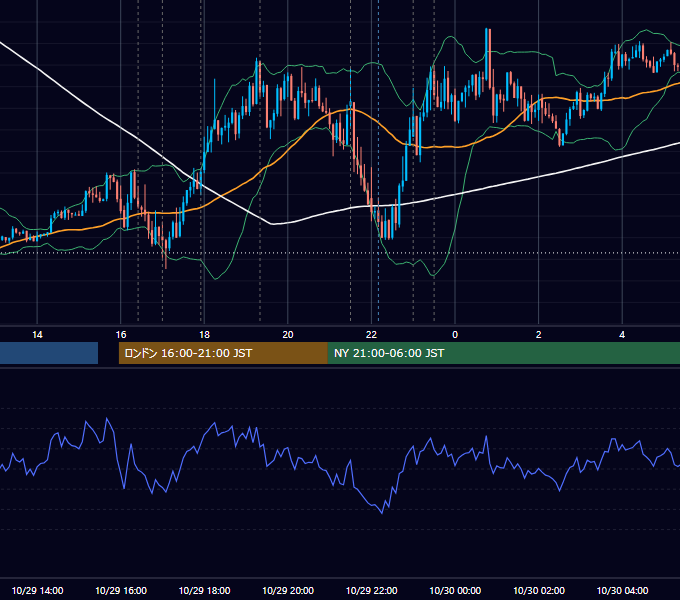Click the 20 hour label on the price chart axis
This screenshot has width=680, height=600.
coord(288,335)
